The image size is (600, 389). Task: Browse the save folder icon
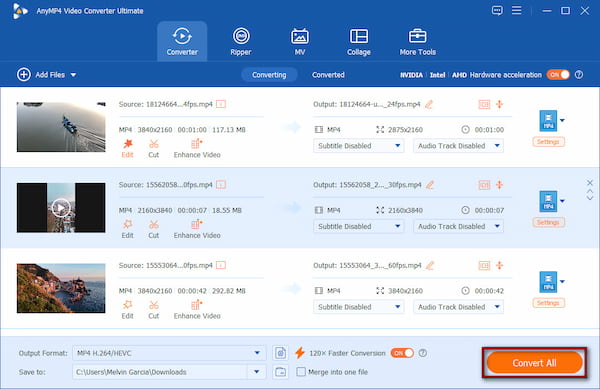[280, 372]
